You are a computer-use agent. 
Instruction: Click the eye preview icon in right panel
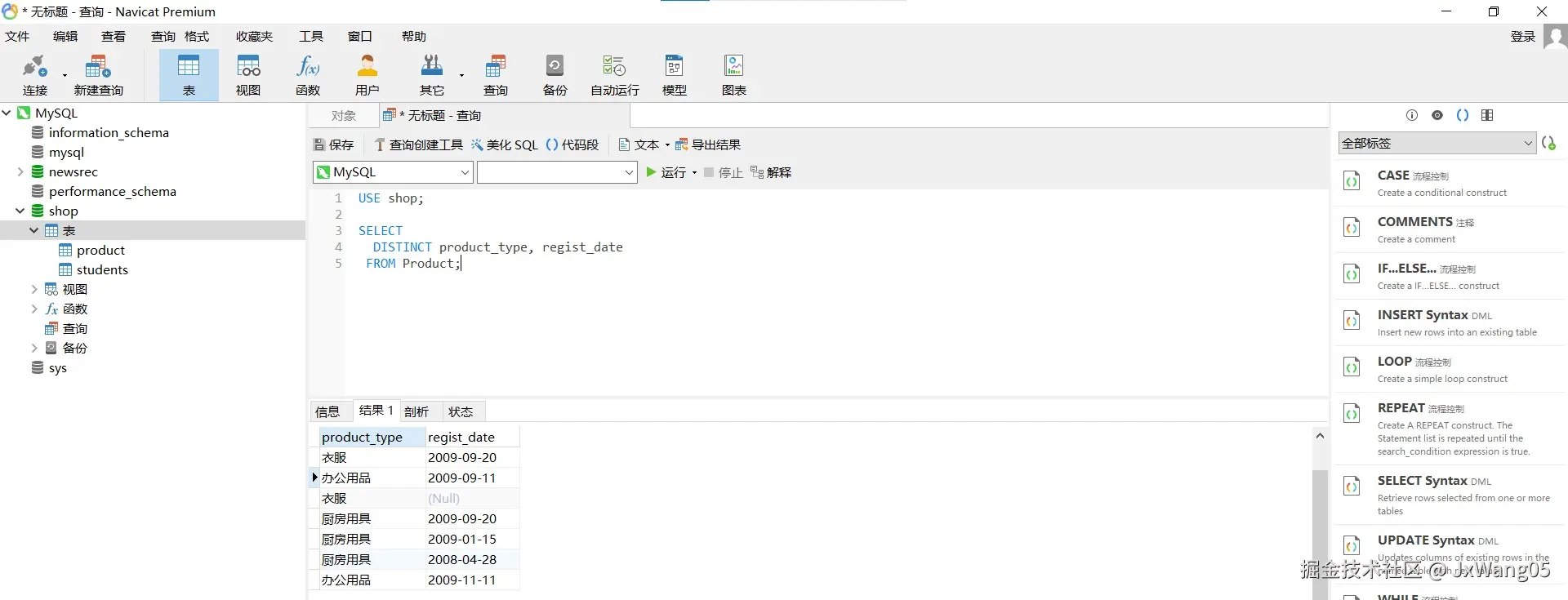(x=1437, y=115)
